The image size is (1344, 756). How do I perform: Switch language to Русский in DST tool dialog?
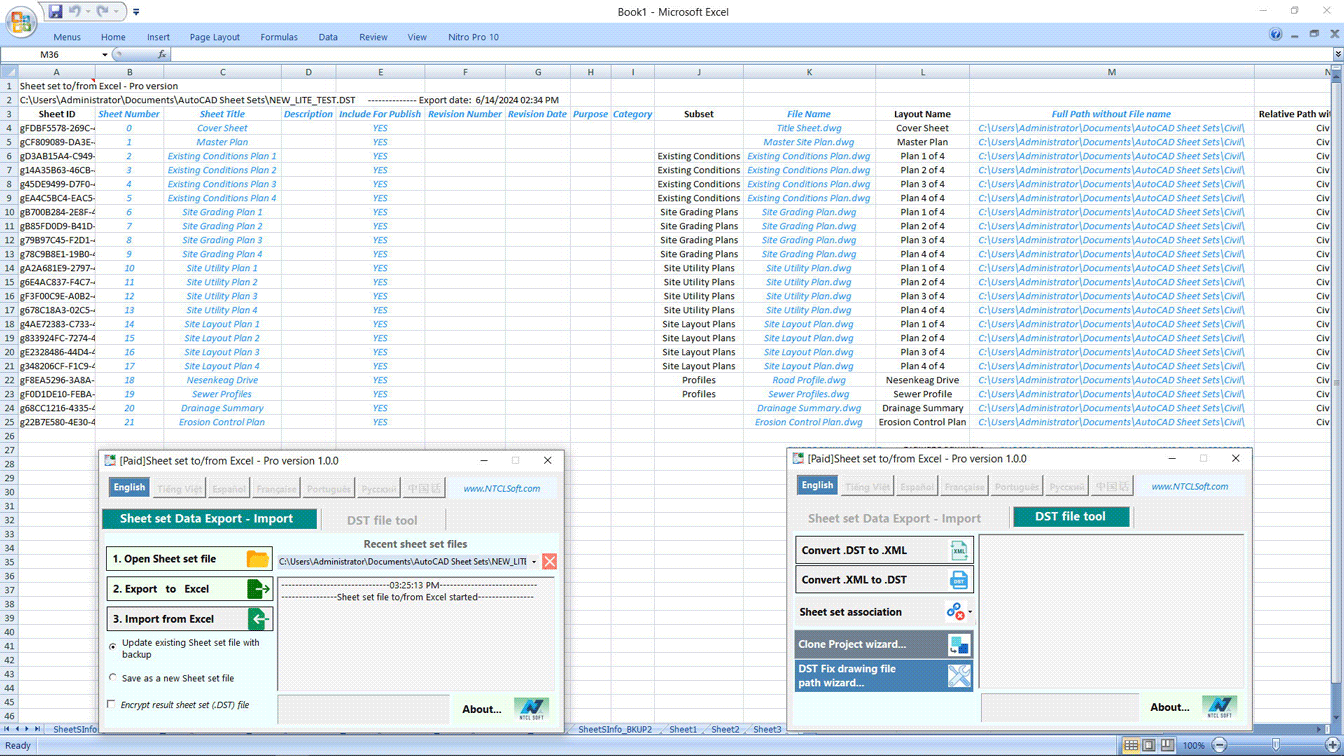coord(1066,486)
